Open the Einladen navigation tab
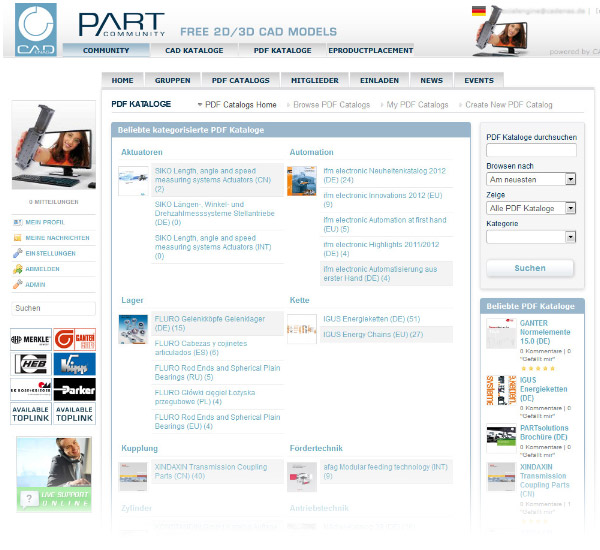 coord(379,80)
